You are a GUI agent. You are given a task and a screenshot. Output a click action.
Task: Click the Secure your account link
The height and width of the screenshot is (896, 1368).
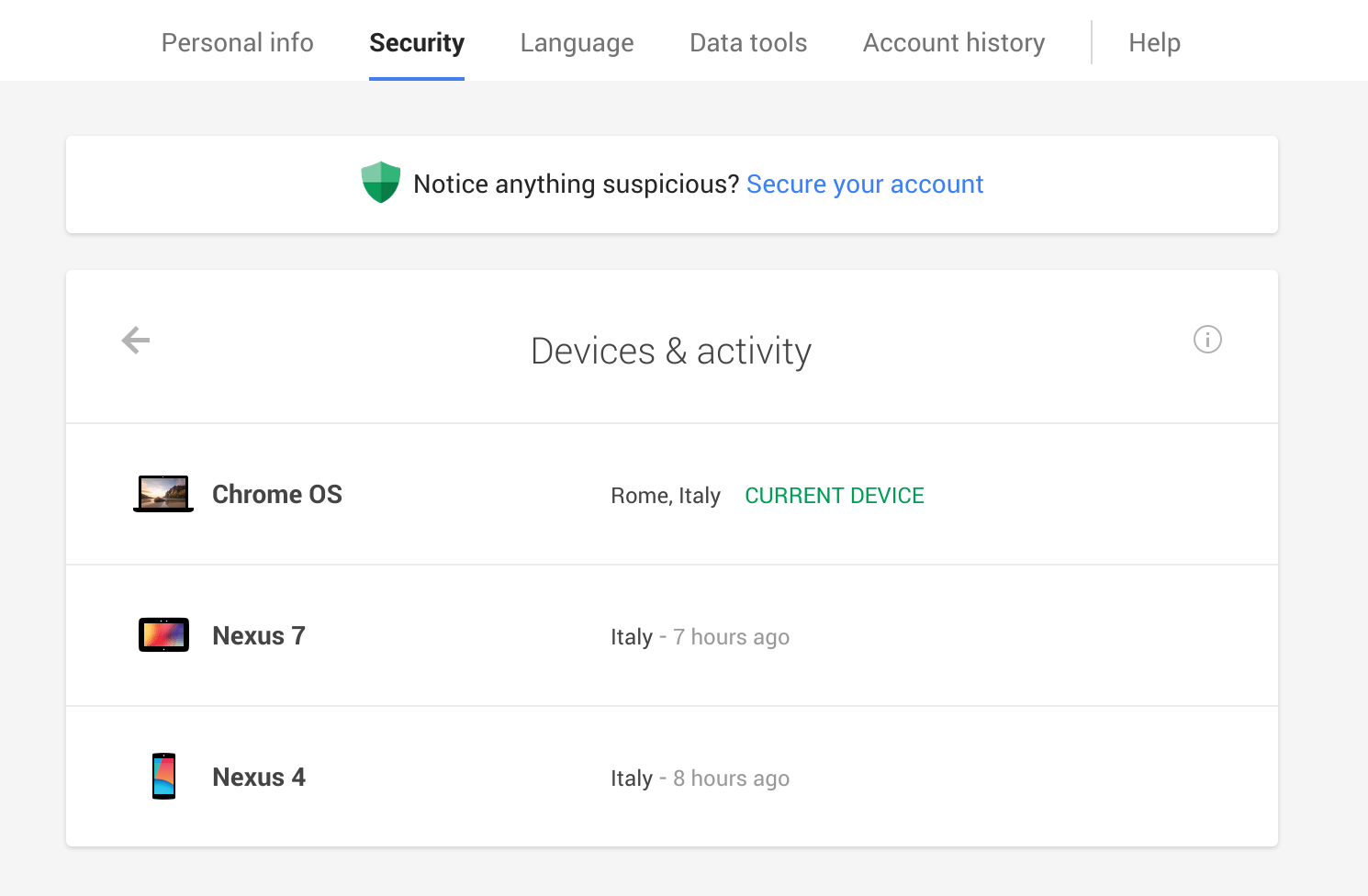(x=864, y=184)
